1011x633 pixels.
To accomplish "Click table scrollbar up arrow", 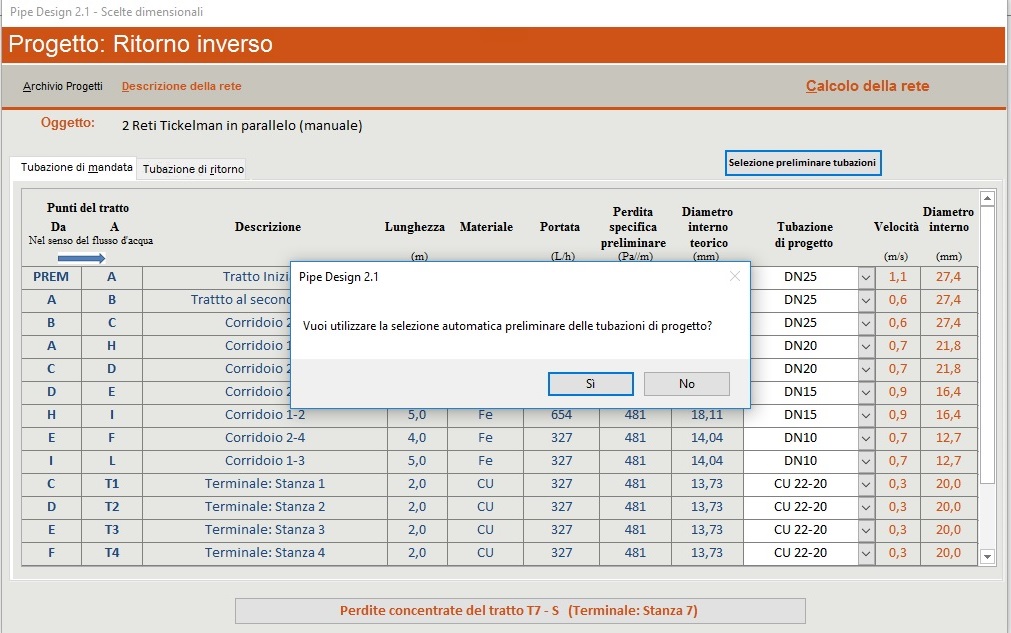I will point(987,198).
